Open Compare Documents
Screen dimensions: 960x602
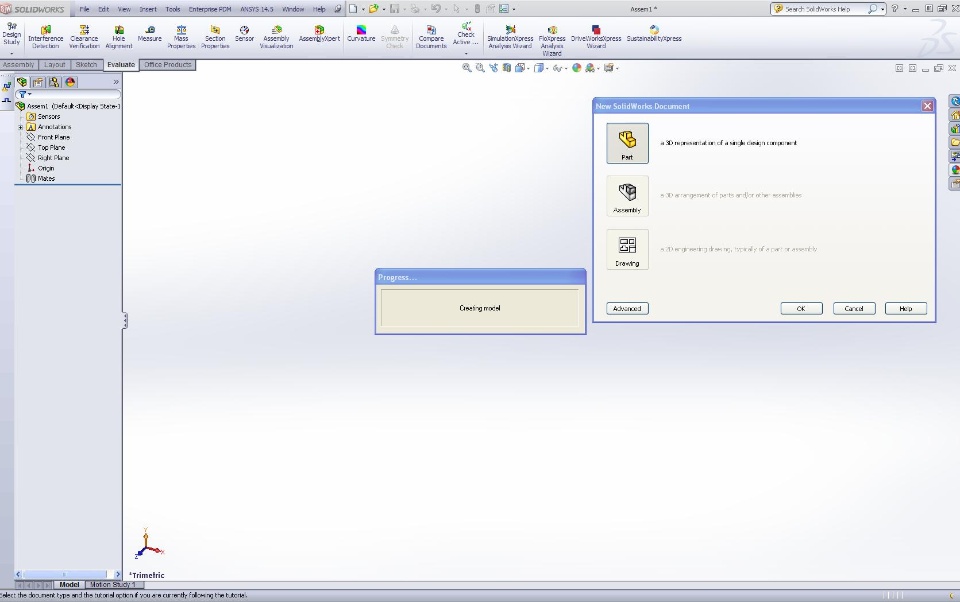[x=431, y=37]
